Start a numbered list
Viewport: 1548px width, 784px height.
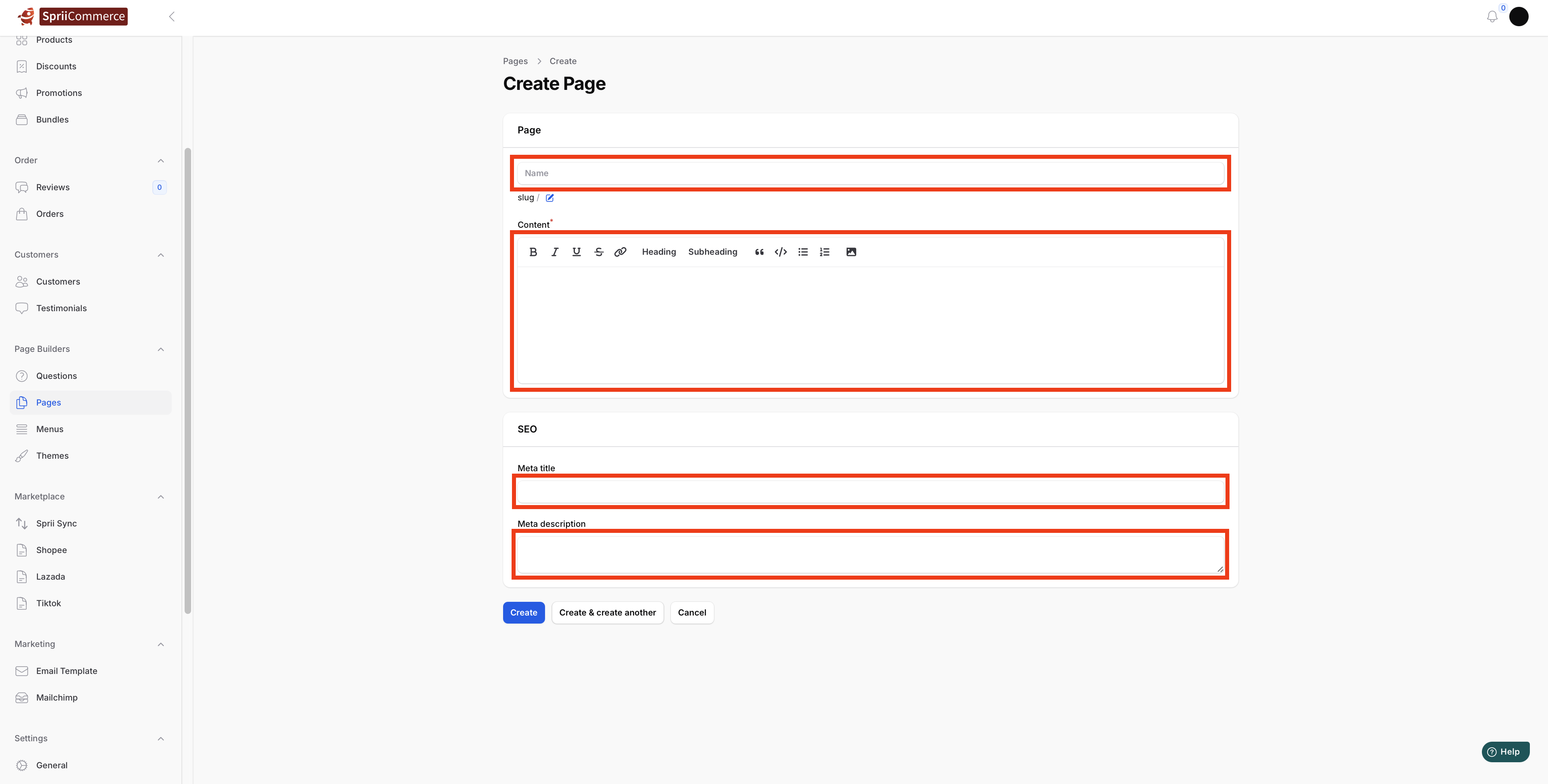[x=824, y=252]
